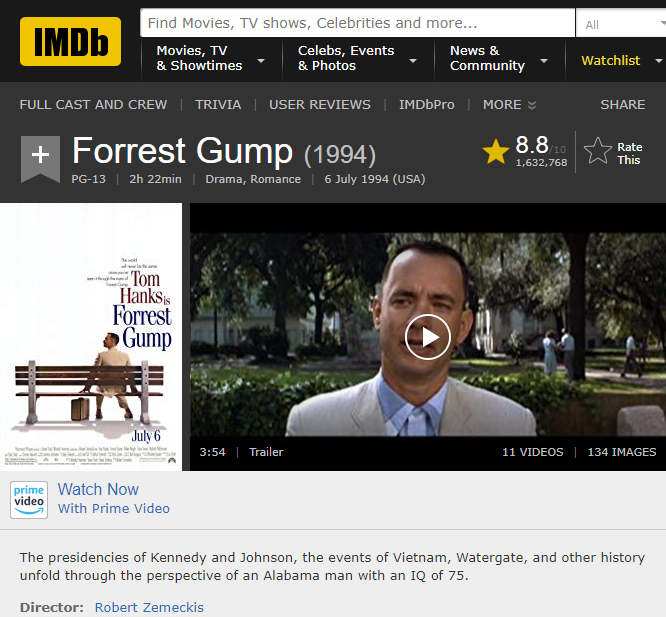666x617 pixels.
Task: Click the search input field
Action: pos(357,23)
